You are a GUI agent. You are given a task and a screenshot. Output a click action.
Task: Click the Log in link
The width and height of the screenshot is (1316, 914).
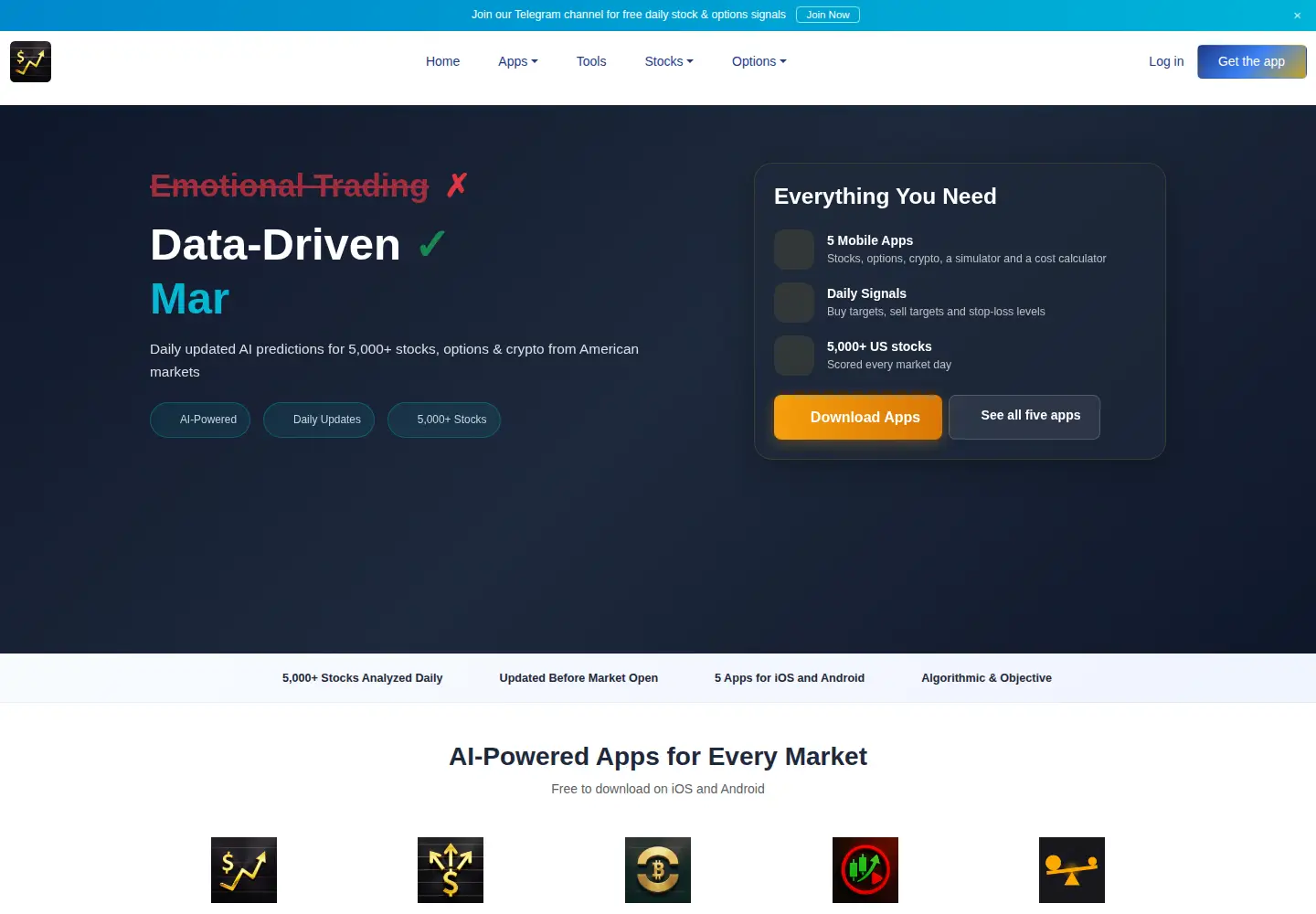pyautogui.click(x=1166, y=61)
